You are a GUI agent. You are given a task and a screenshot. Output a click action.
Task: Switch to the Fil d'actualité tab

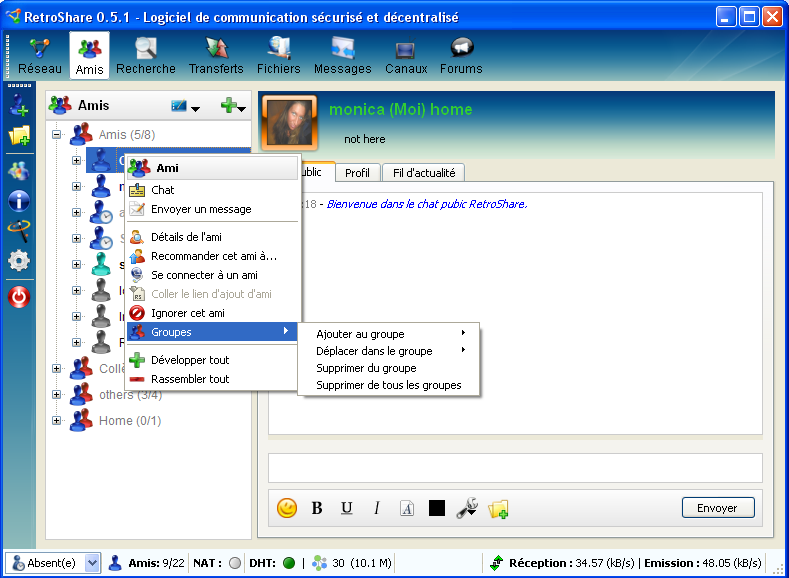point(424,173)
